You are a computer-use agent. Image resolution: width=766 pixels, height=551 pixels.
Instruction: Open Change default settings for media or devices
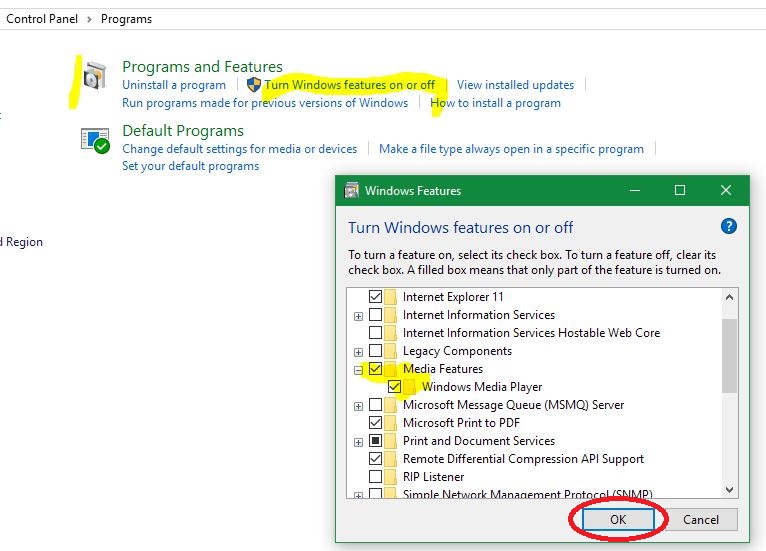coord(239,148)
